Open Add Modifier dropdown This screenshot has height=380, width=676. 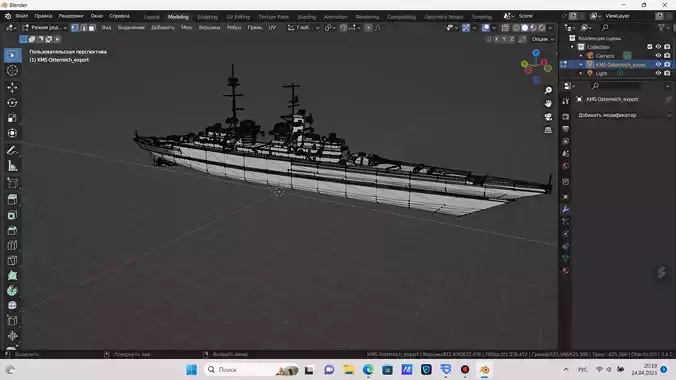tap(623, 115)
